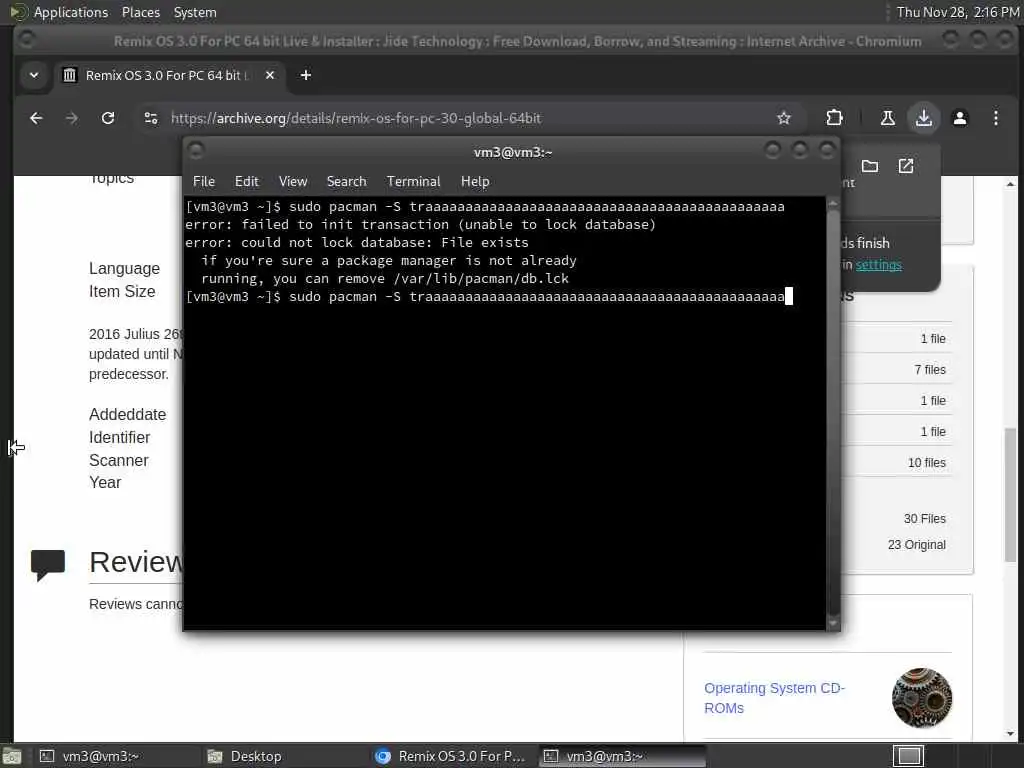
Task: Open the Chromium three-dot menu
Action: [996, 118]
